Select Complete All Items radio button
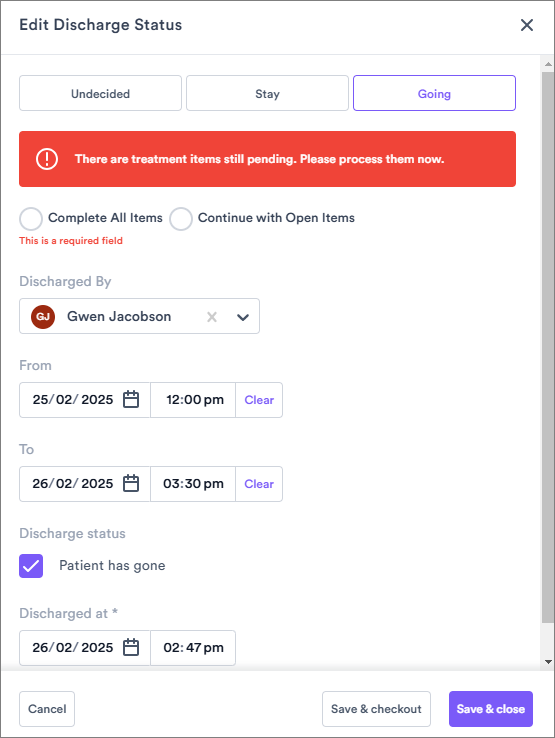 (x=31, y=219)
